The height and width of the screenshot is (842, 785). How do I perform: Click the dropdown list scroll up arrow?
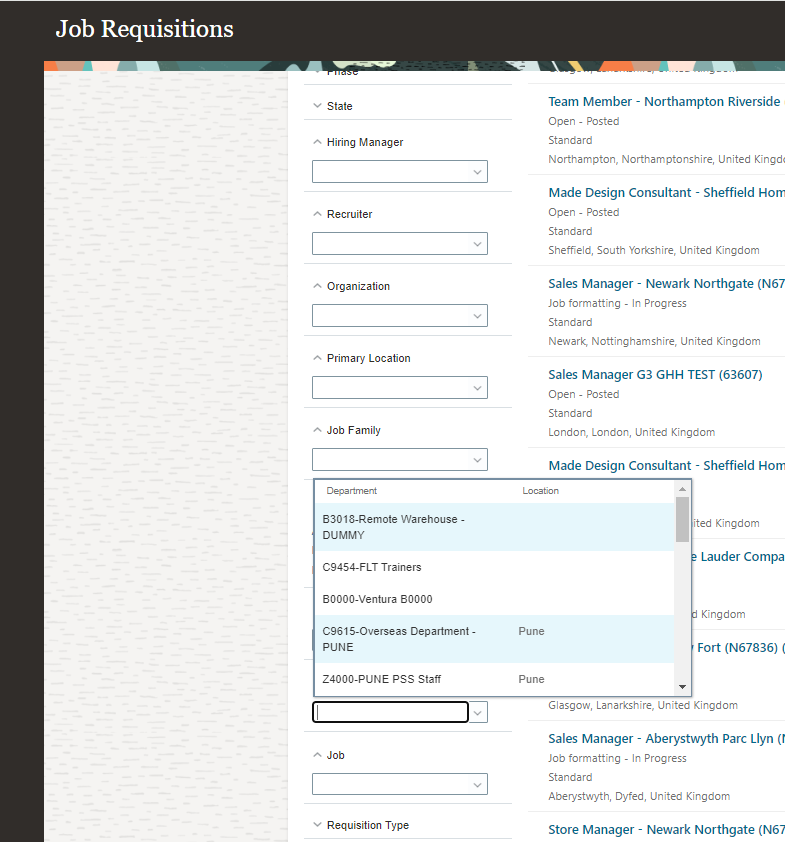682,489
